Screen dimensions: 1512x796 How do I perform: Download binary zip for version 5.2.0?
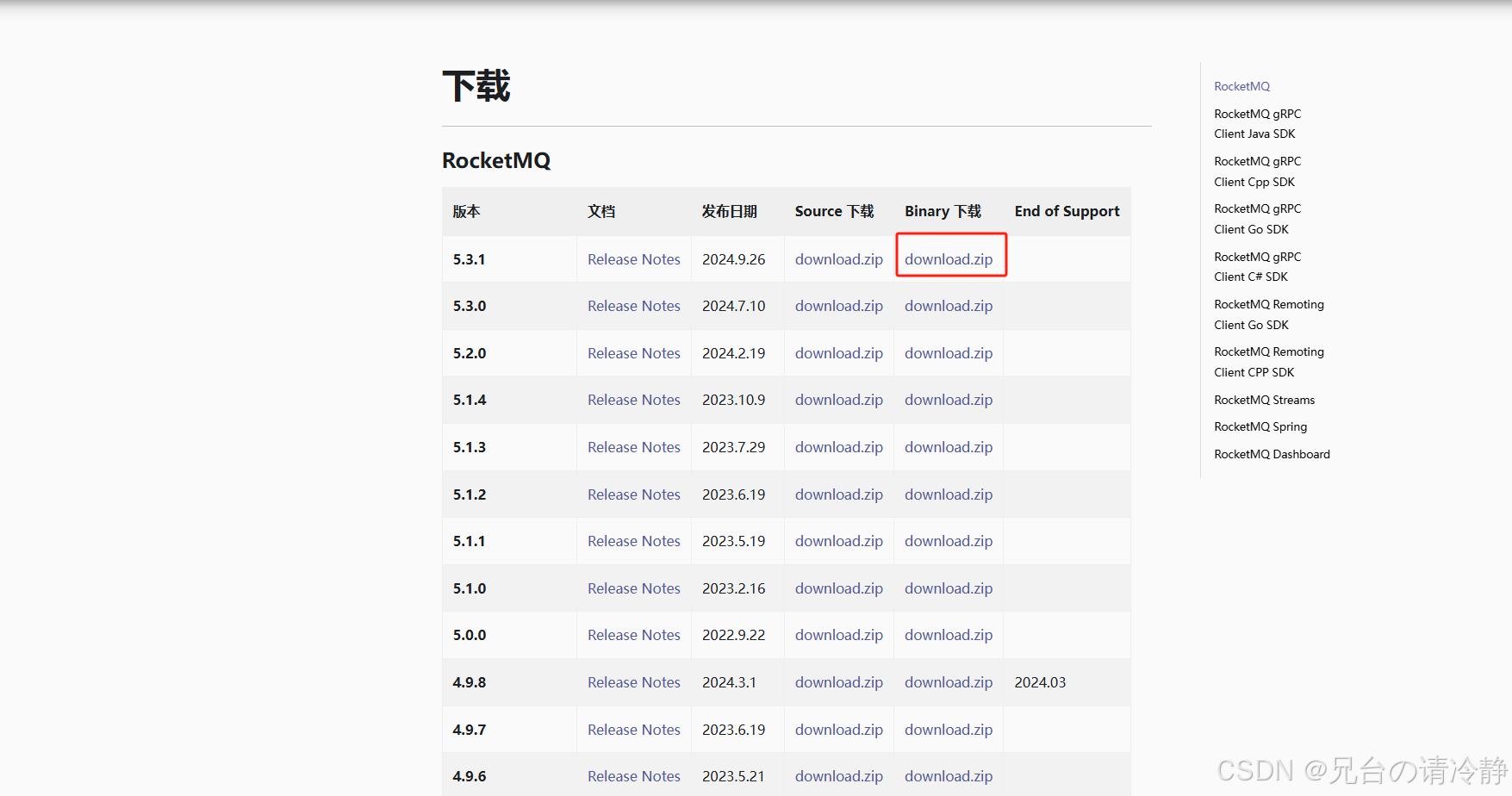[x=949, y=353]
